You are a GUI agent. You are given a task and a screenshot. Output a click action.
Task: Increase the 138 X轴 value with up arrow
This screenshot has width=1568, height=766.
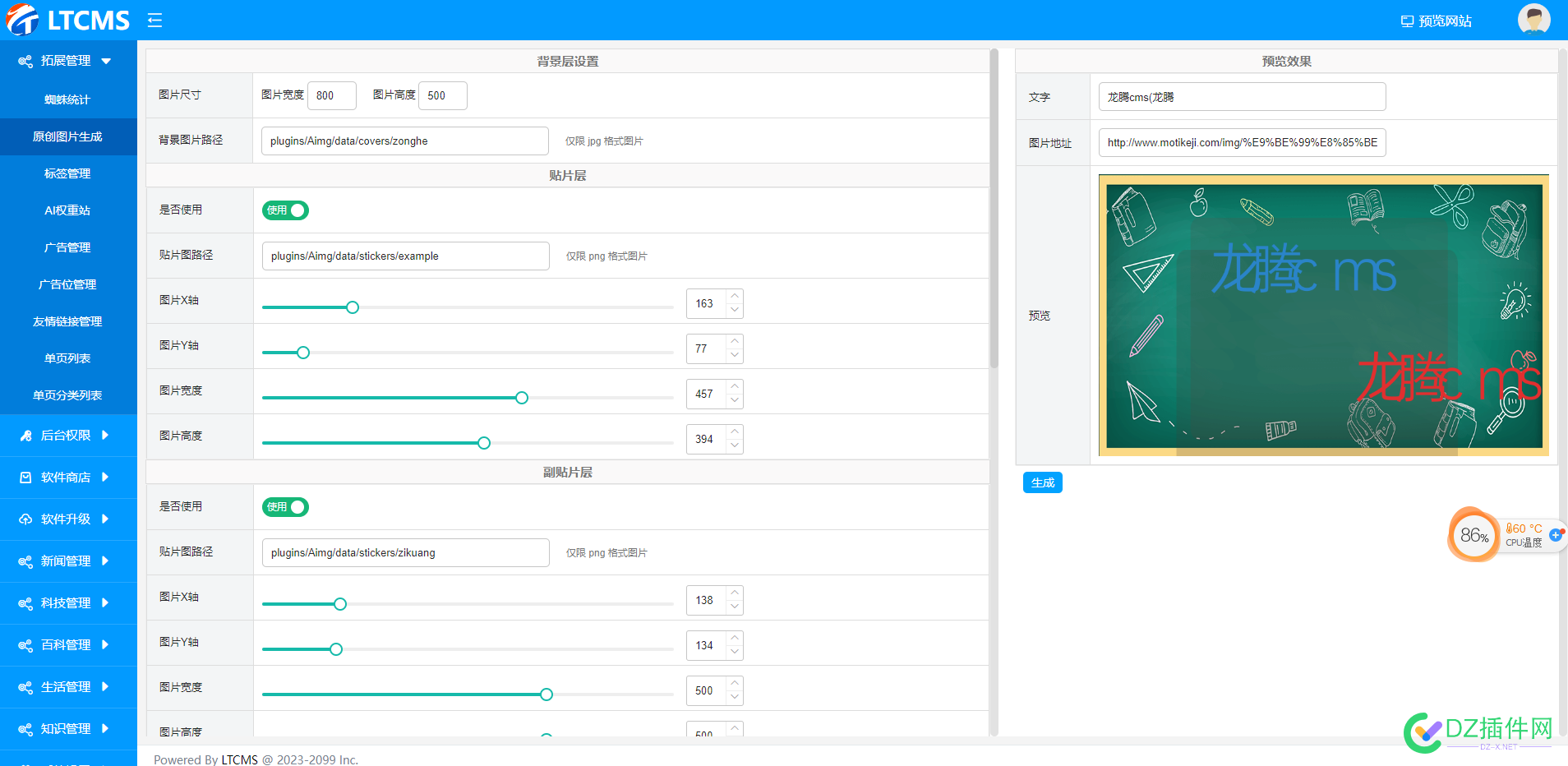tap(735, 593)
